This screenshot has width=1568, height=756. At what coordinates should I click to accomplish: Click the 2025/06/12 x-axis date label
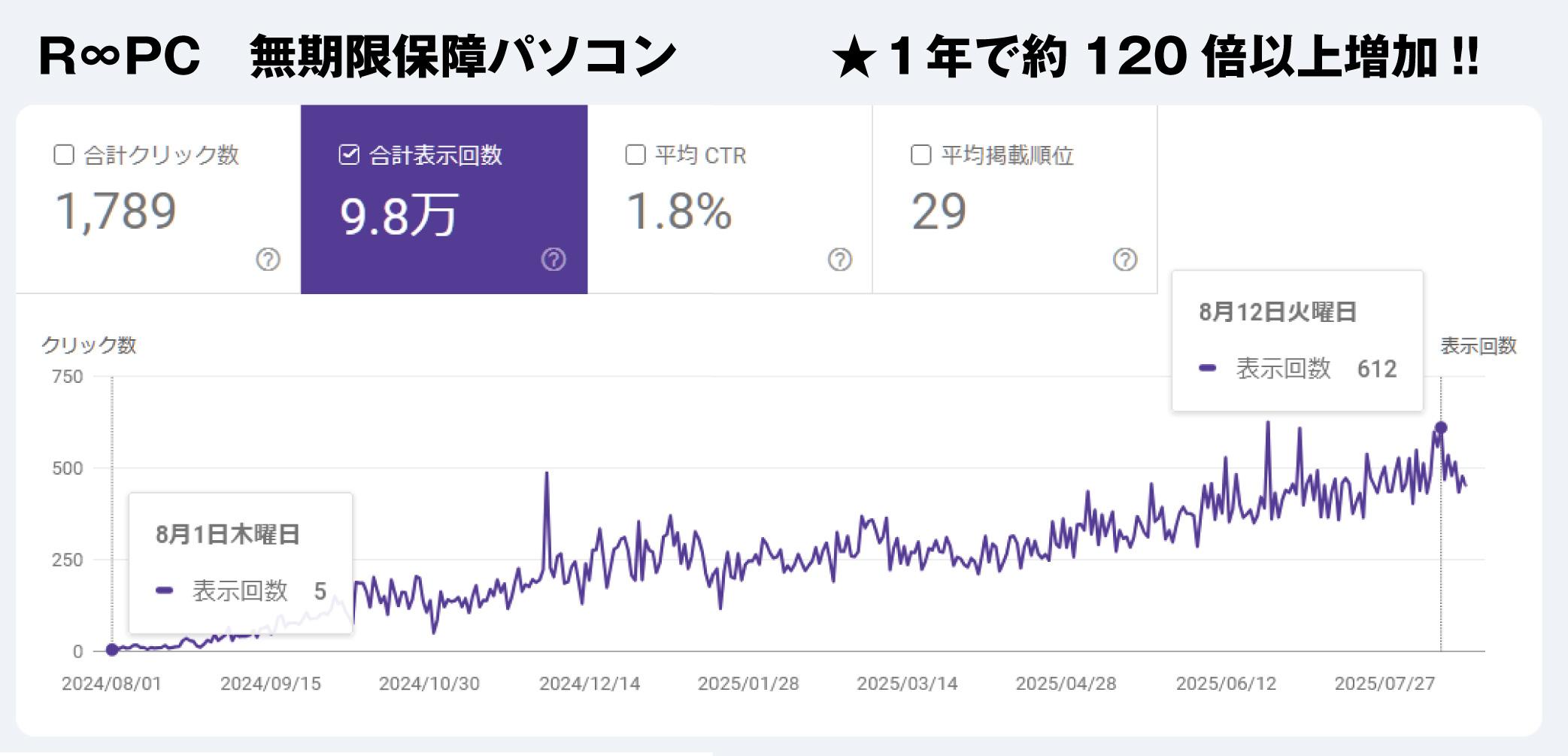(1226, 684)
